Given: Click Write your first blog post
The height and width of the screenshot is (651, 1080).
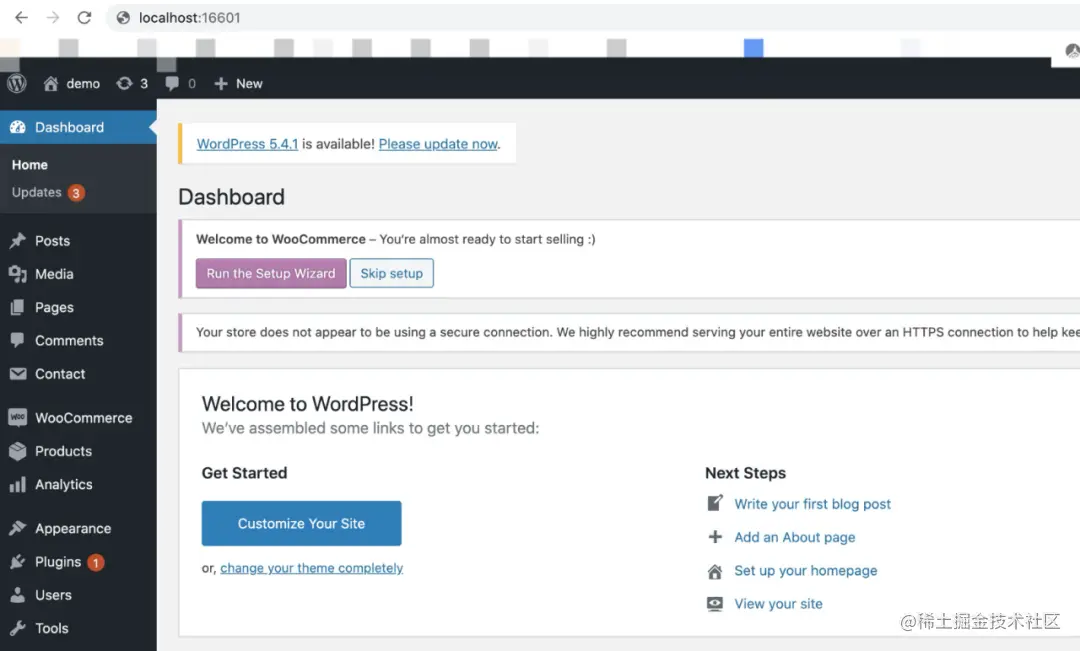Looking at the screenshot, I should [x=812, y=504].
